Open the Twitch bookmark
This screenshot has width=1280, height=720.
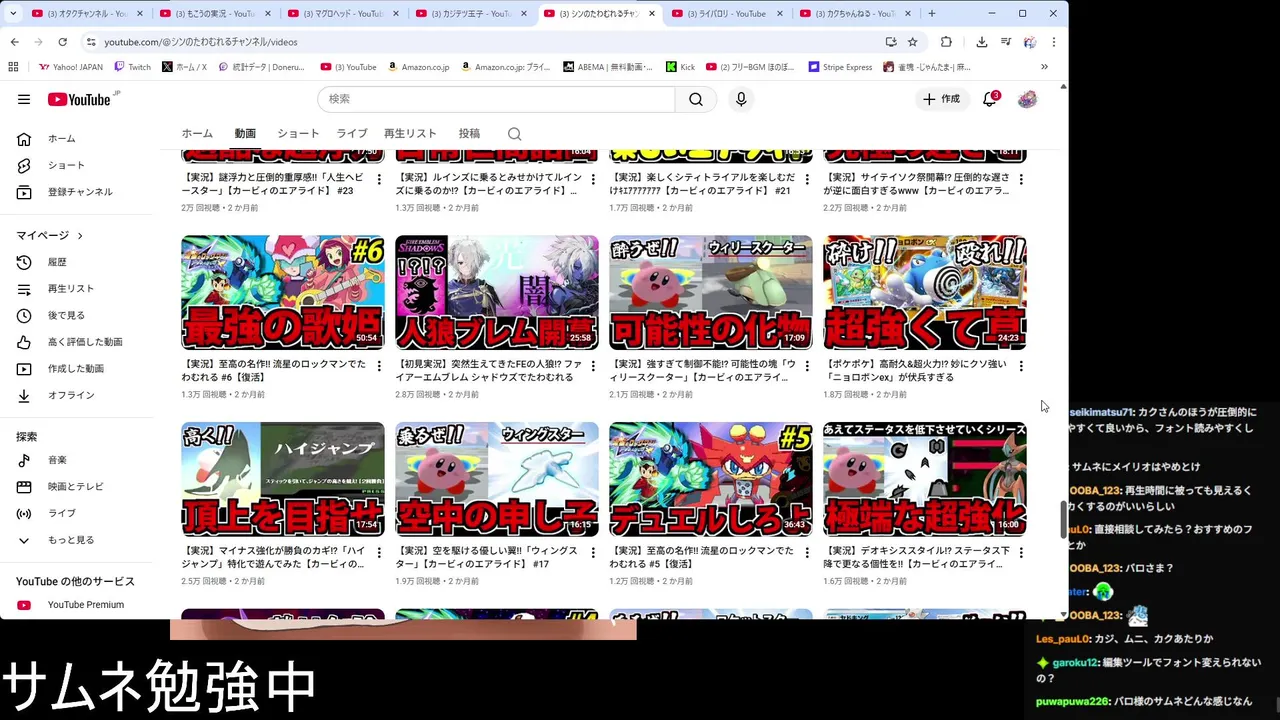(x=132, y=67)
